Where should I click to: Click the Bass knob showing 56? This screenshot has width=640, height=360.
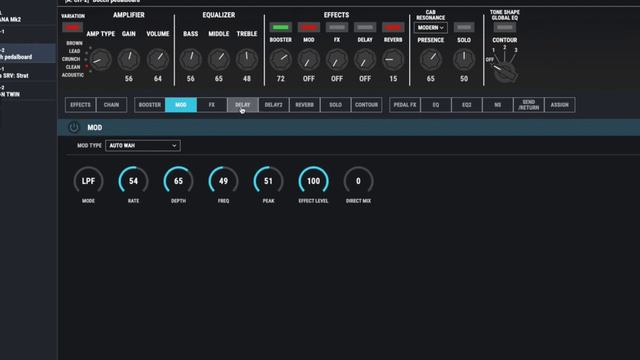pos(191,60)
